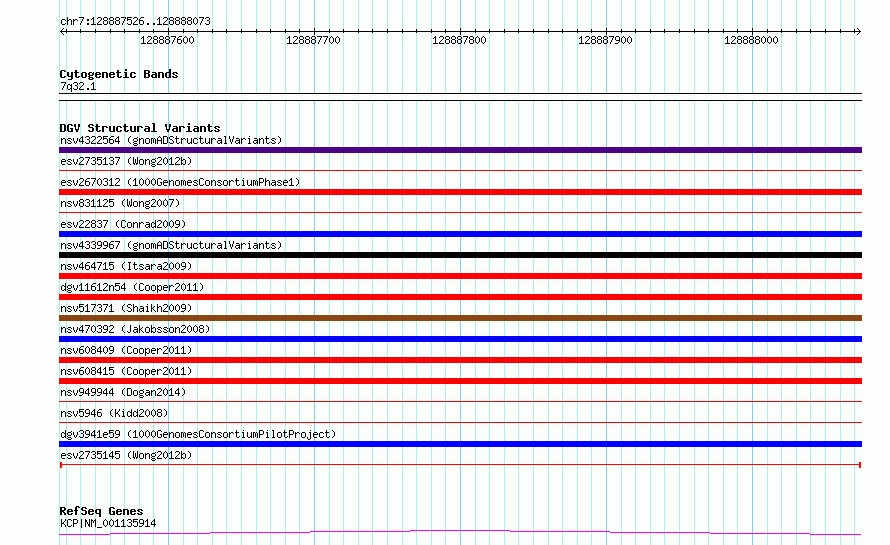Select variant dgv3941e59 (1000GenomesConsortiumPilotProject) label
The width and height of the screenshot is (890, 545).
pyautogui.click(x=198, y=434)
